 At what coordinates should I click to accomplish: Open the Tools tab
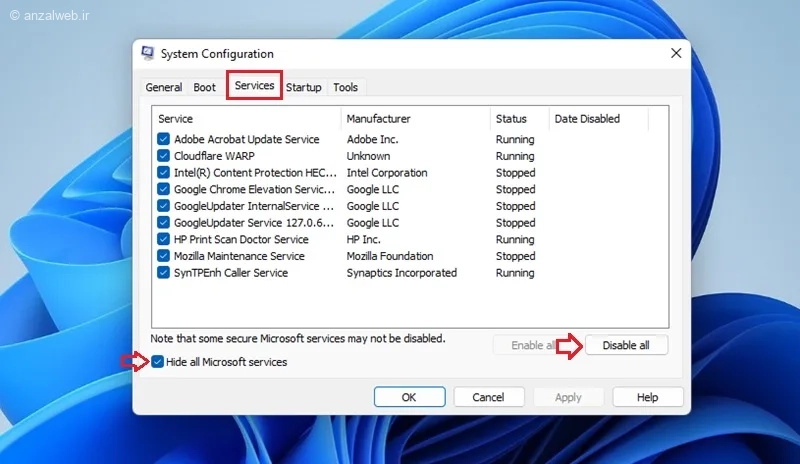[x=345, y=87]
